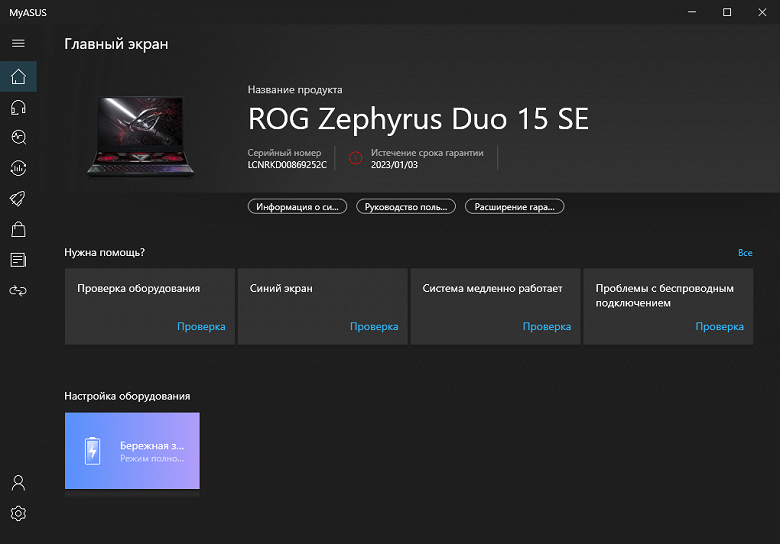780x544 pixels.
Task: Open the news feed list icon
Action: 18,260
